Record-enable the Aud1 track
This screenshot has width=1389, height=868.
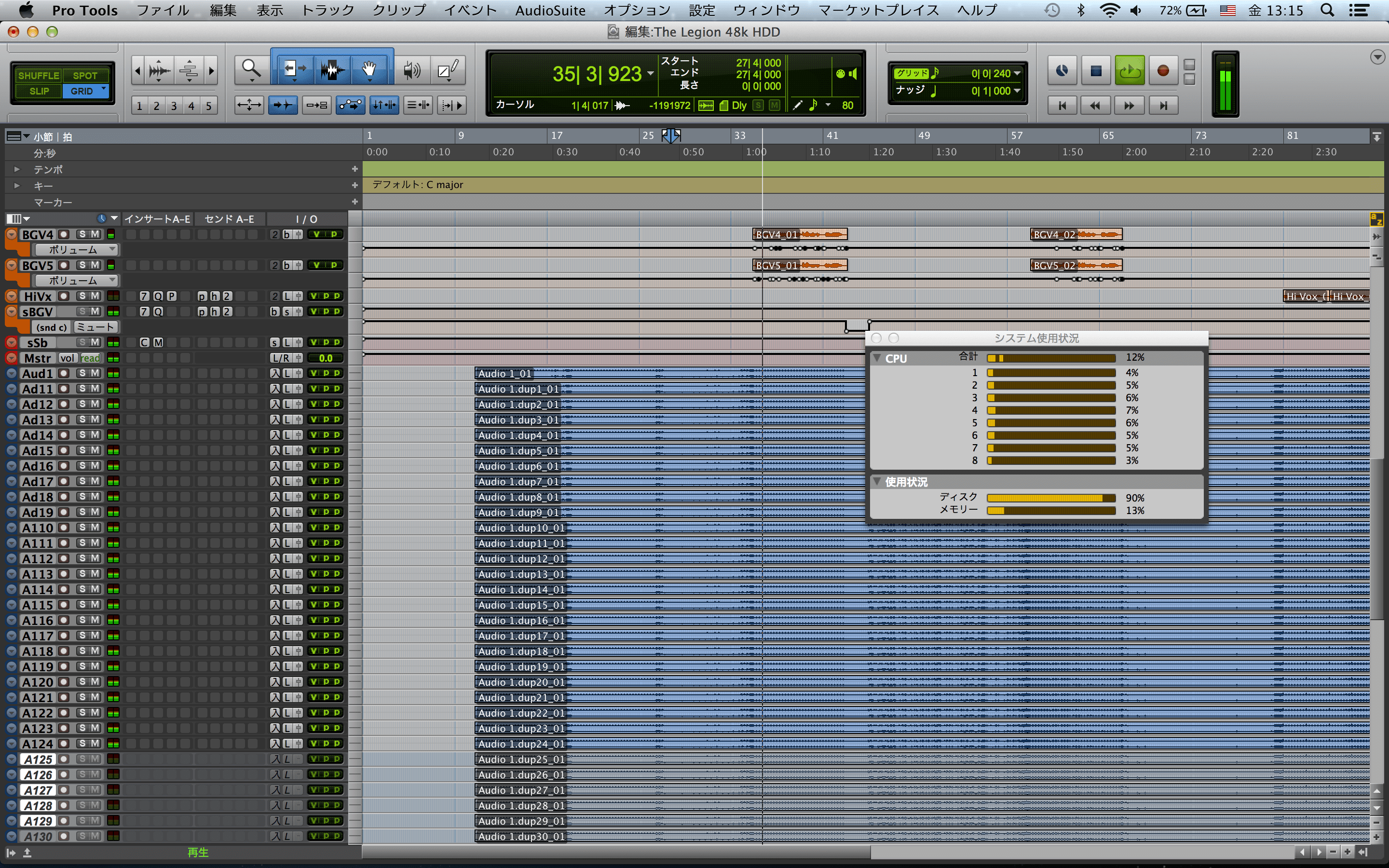[64, 373]
